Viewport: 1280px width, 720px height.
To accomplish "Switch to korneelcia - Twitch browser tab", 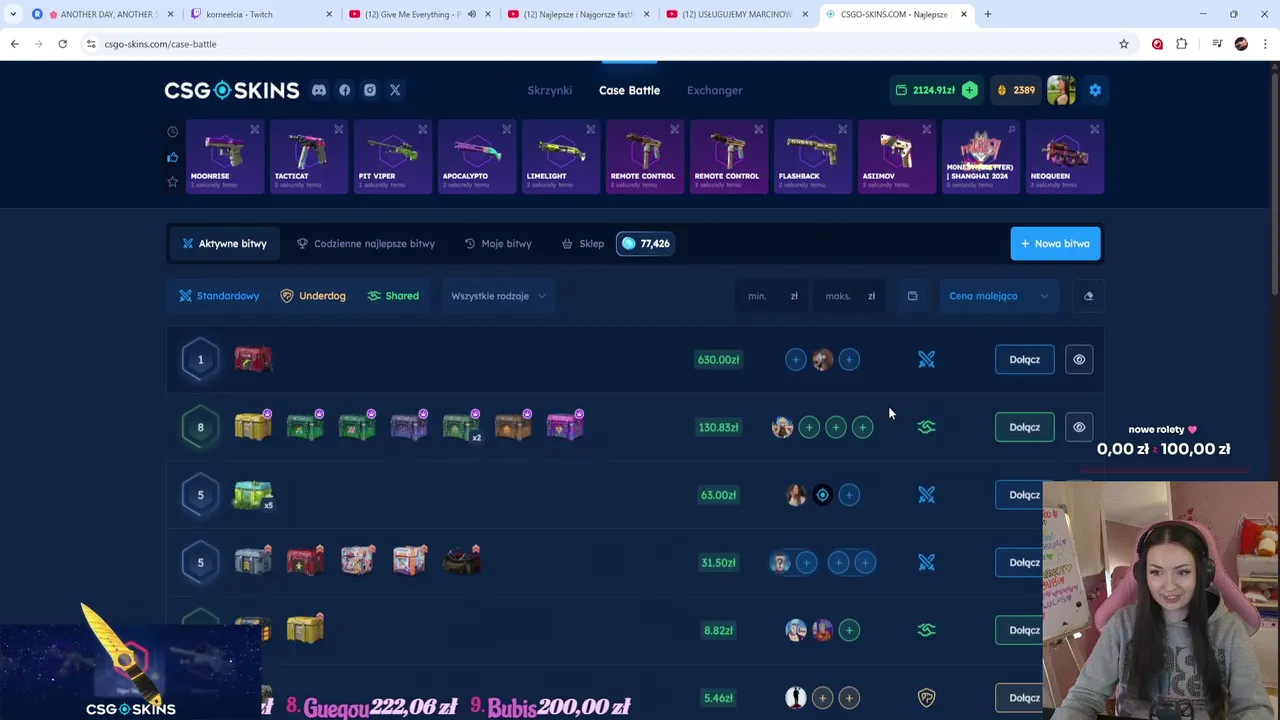I will [x=260, y=14].
